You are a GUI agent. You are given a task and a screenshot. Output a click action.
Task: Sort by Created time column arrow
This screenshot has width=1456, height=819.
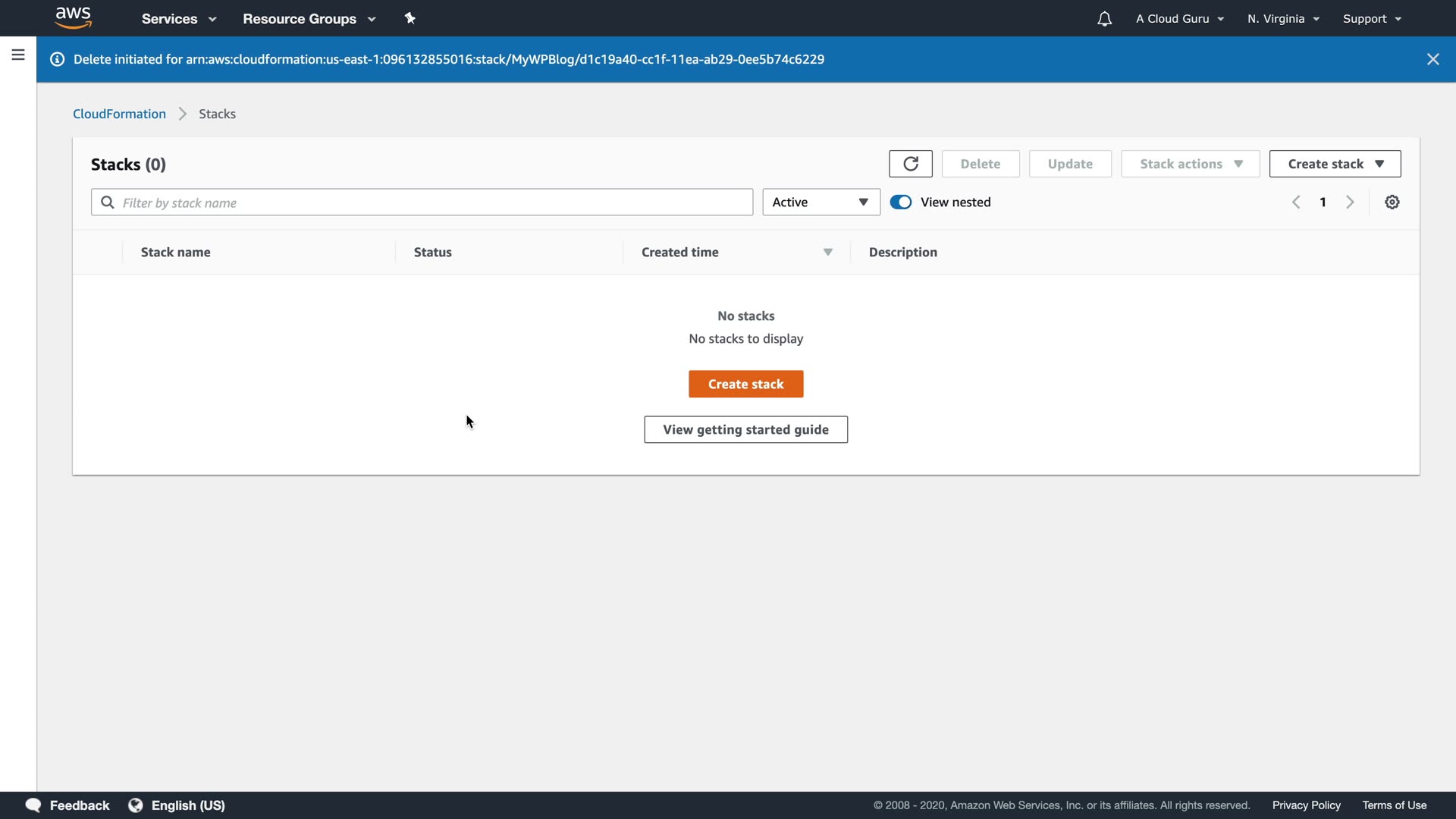pyautogui.click(x=828, y=253)
